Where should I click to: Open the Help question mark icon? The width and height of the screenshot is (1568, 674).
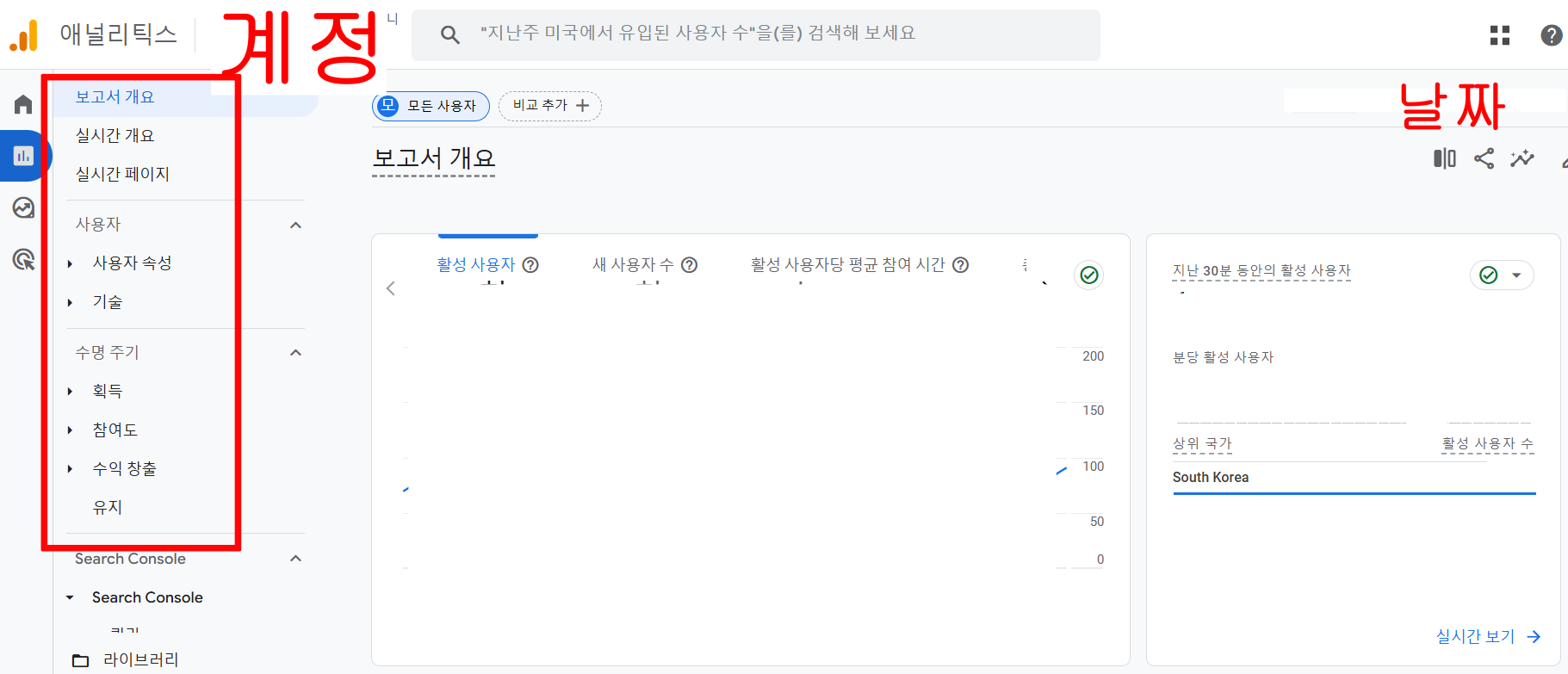[x=1551, y=35]
